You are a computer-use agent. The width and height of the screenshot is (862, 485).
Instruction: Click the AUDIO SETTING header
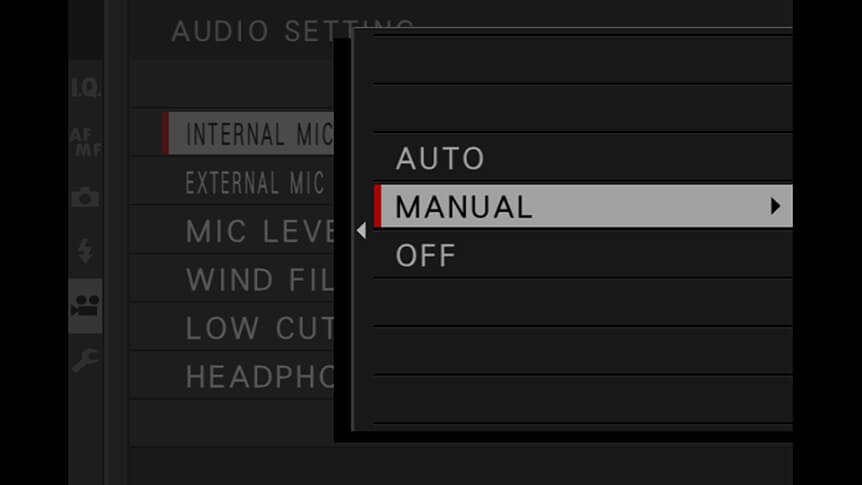[292, 31]
